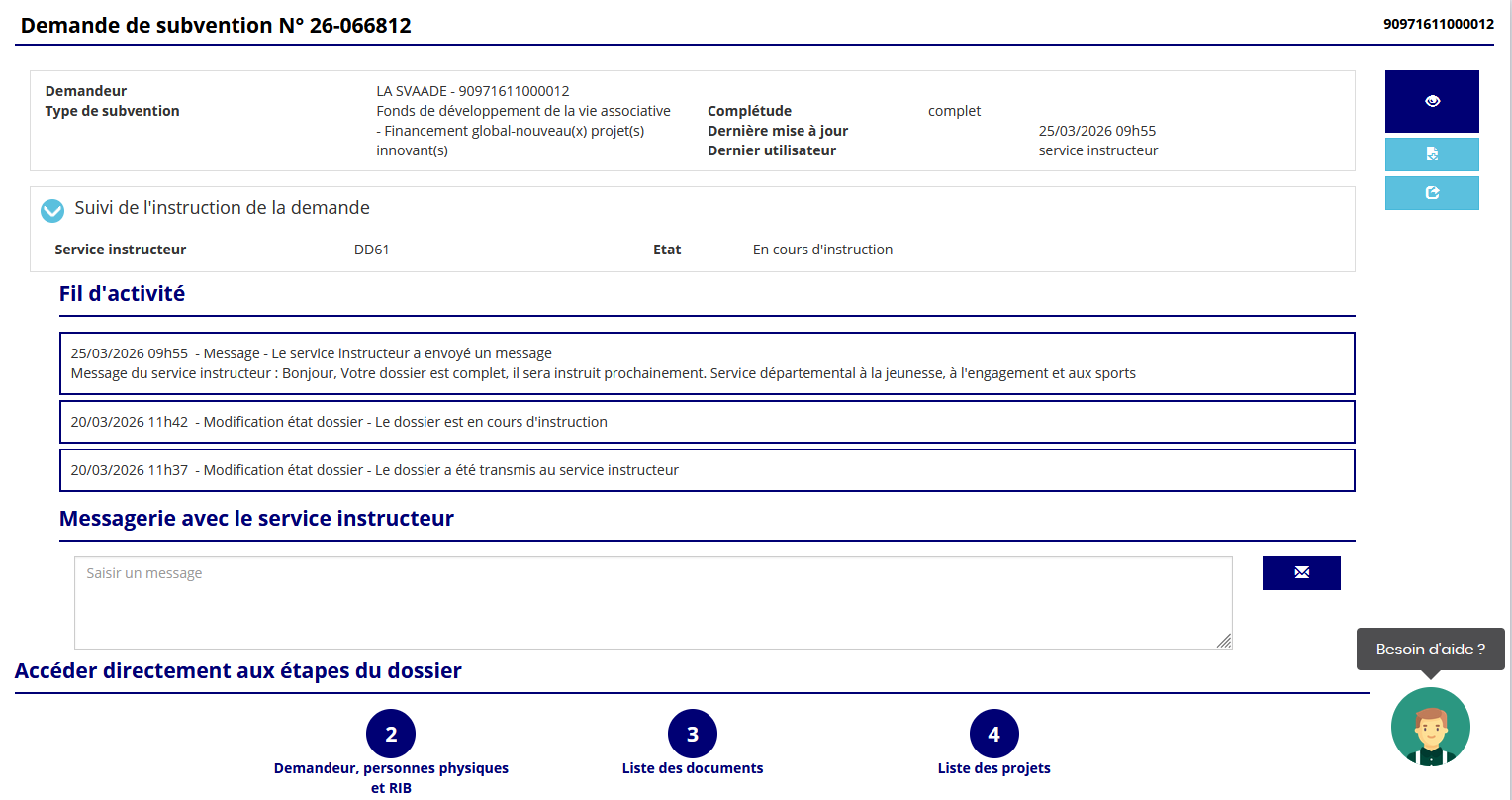Click the message box resize handle

tap(1224, 641)
